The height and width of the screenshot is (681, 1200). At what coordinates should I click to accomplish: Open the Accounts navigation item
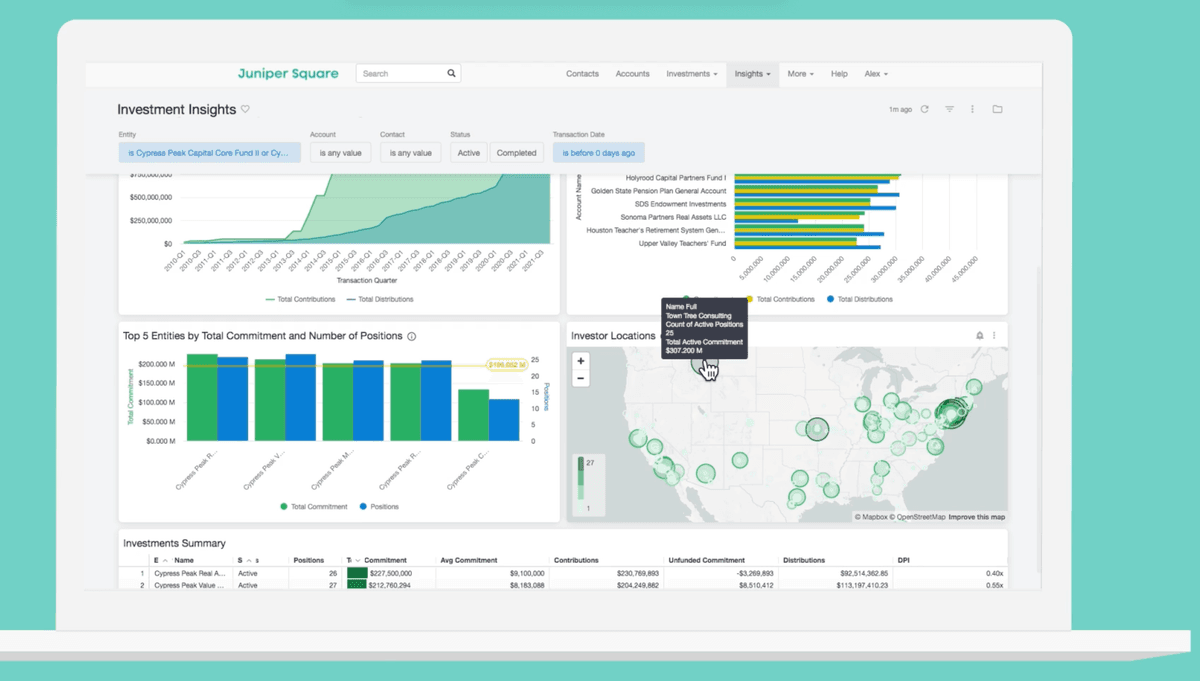[x=632, y=74]
